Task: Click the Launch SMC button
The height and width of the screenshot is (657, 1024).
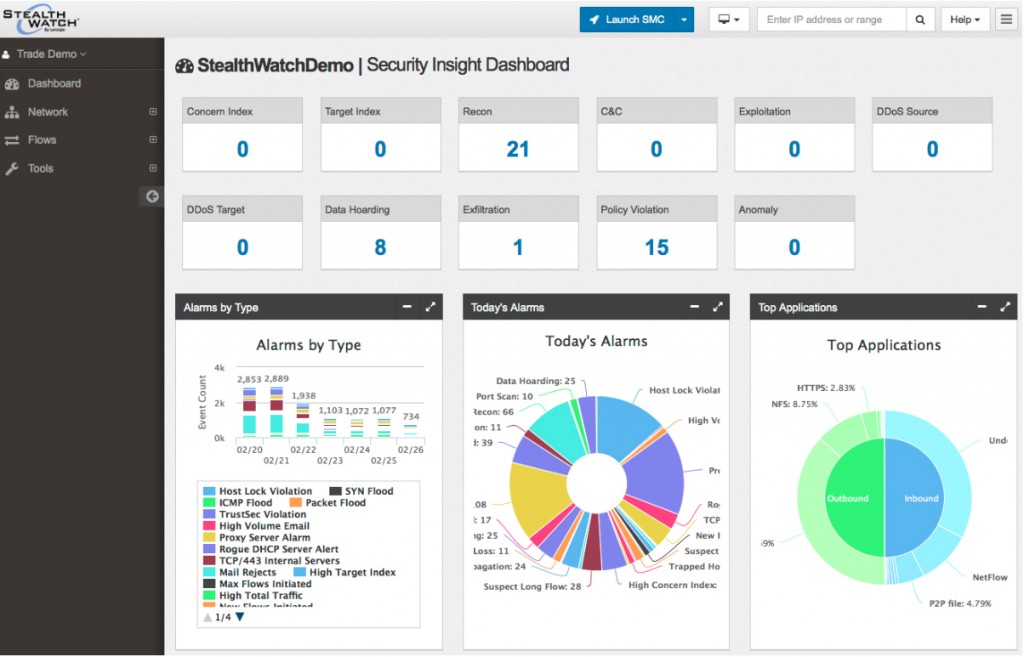Action: point(628,20)
